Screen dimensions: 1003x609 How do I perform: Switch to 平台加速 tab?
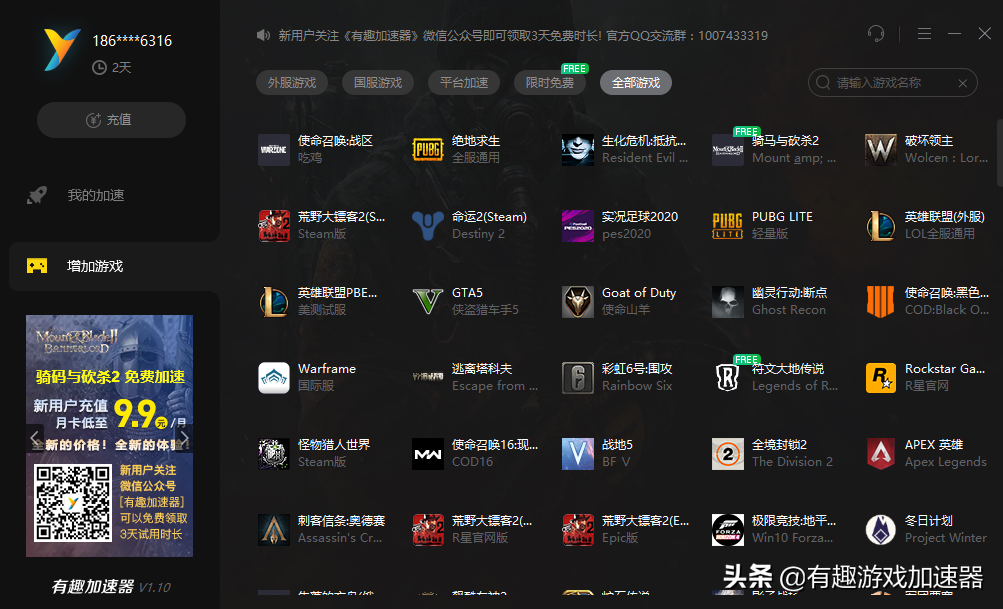pos(464,83)
